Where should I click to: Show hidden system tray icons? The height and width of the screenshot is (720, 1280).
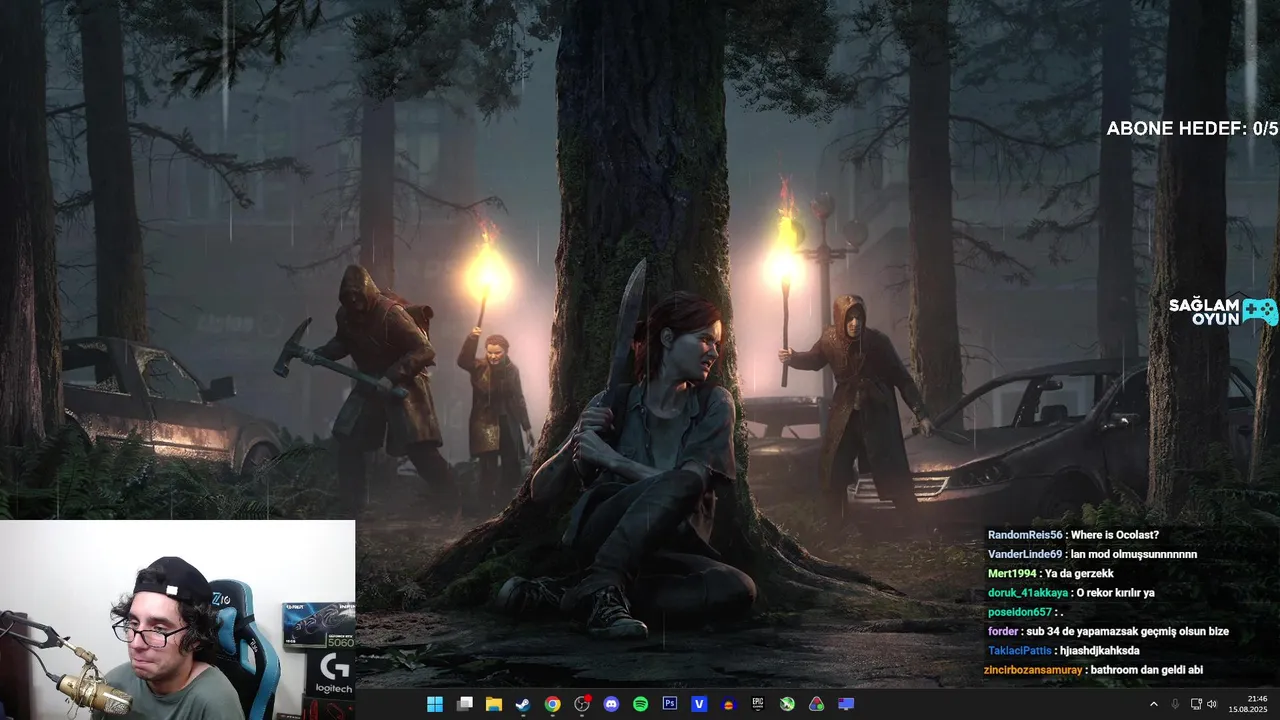(x=1153, y=704)
